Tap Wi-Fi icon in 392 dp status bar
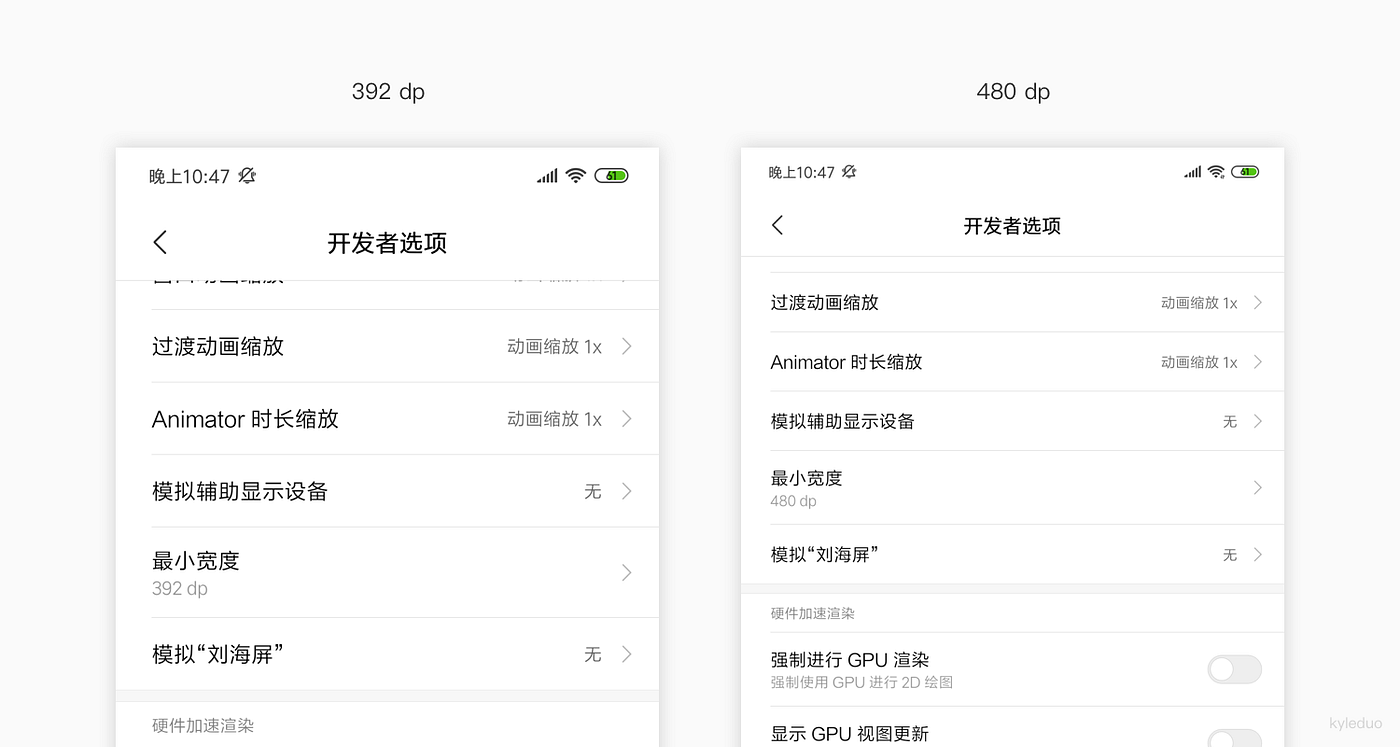Viewport: 1400px width, 747px height. [x=575, y=176]
